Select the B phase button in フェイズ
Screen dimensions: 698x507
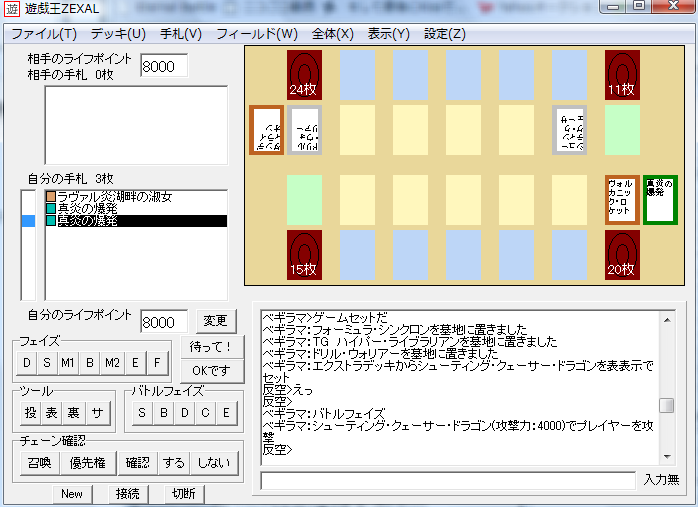89,363
